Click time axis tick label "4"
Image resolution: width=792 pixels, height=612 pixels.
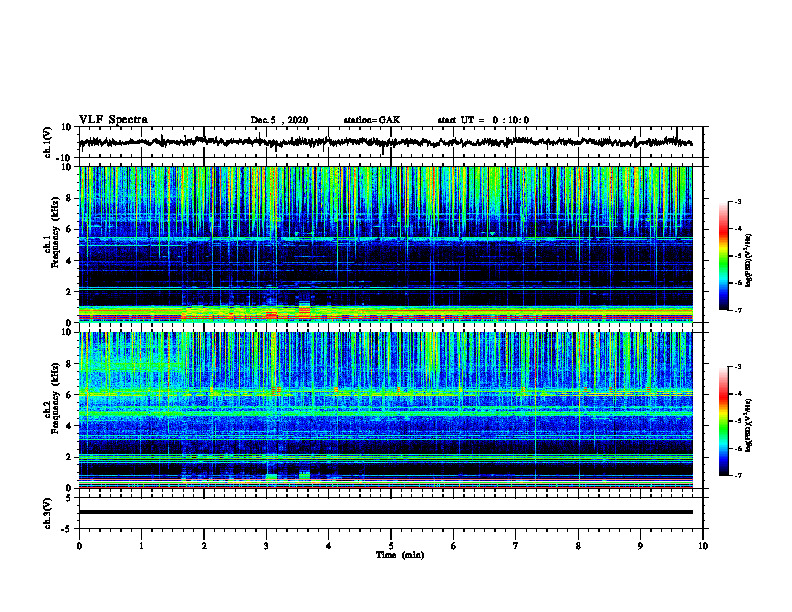[x=329, y=546]
